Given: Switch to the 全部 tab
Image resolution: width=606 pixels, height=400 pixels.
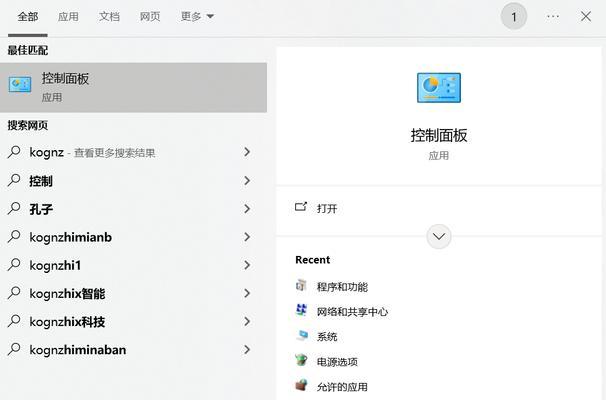Looking at the screenshot, I should tap(27, 17).
